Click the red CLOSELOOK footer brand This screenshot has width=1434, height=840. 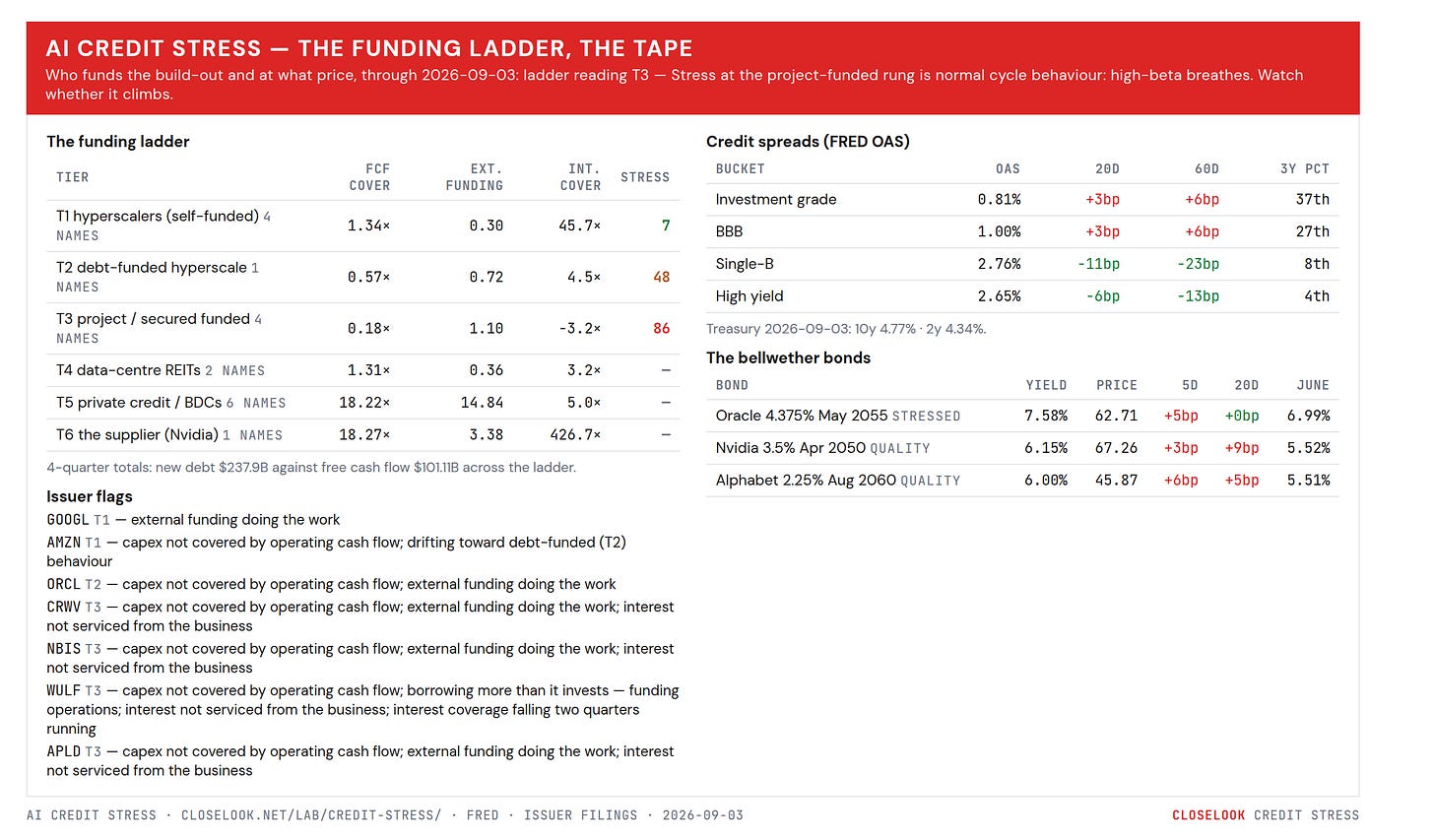(1208, 815)
